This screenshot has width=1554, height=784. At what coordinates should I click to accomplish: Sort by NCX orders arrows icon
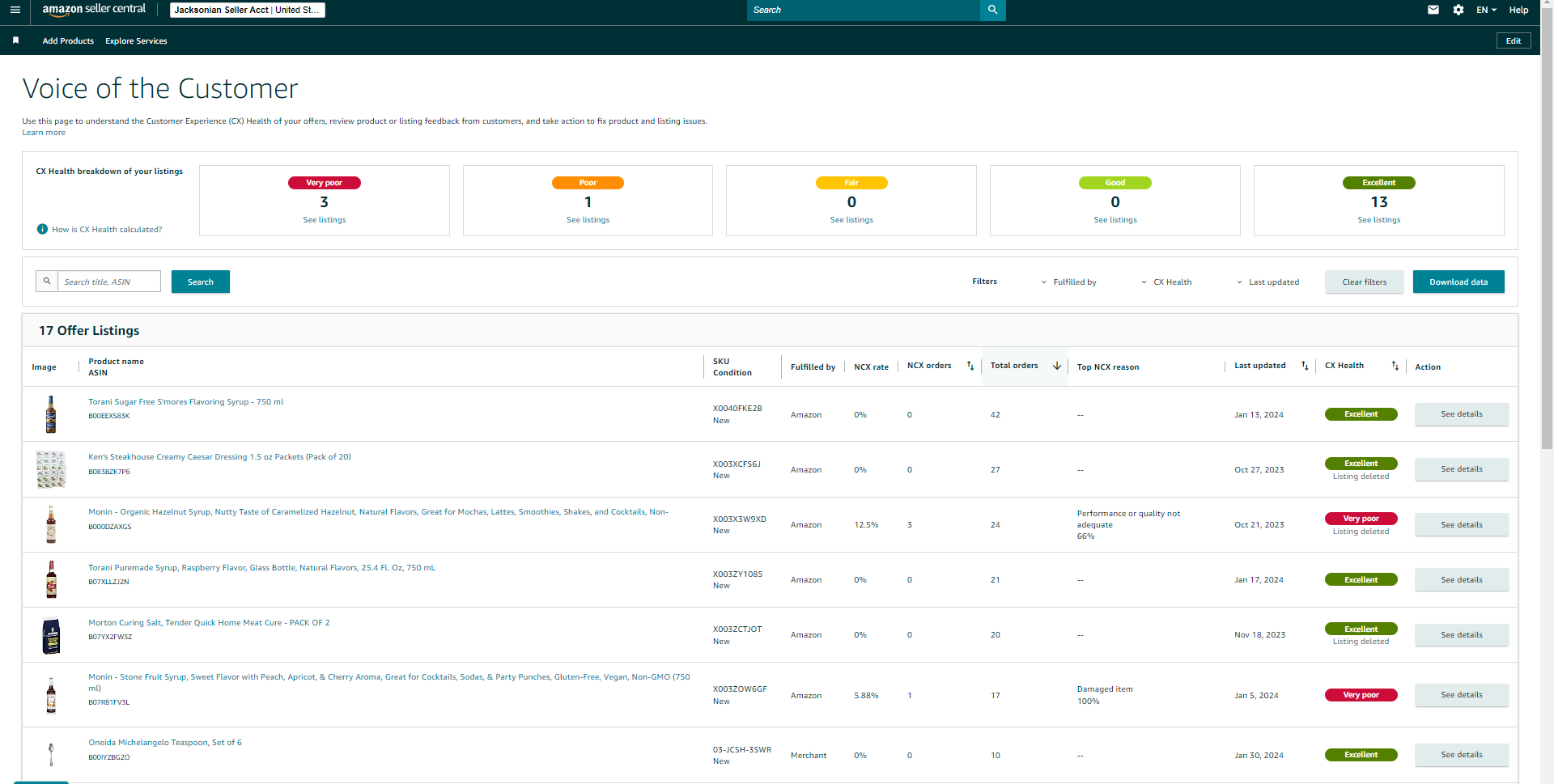(x=970, y=366)
